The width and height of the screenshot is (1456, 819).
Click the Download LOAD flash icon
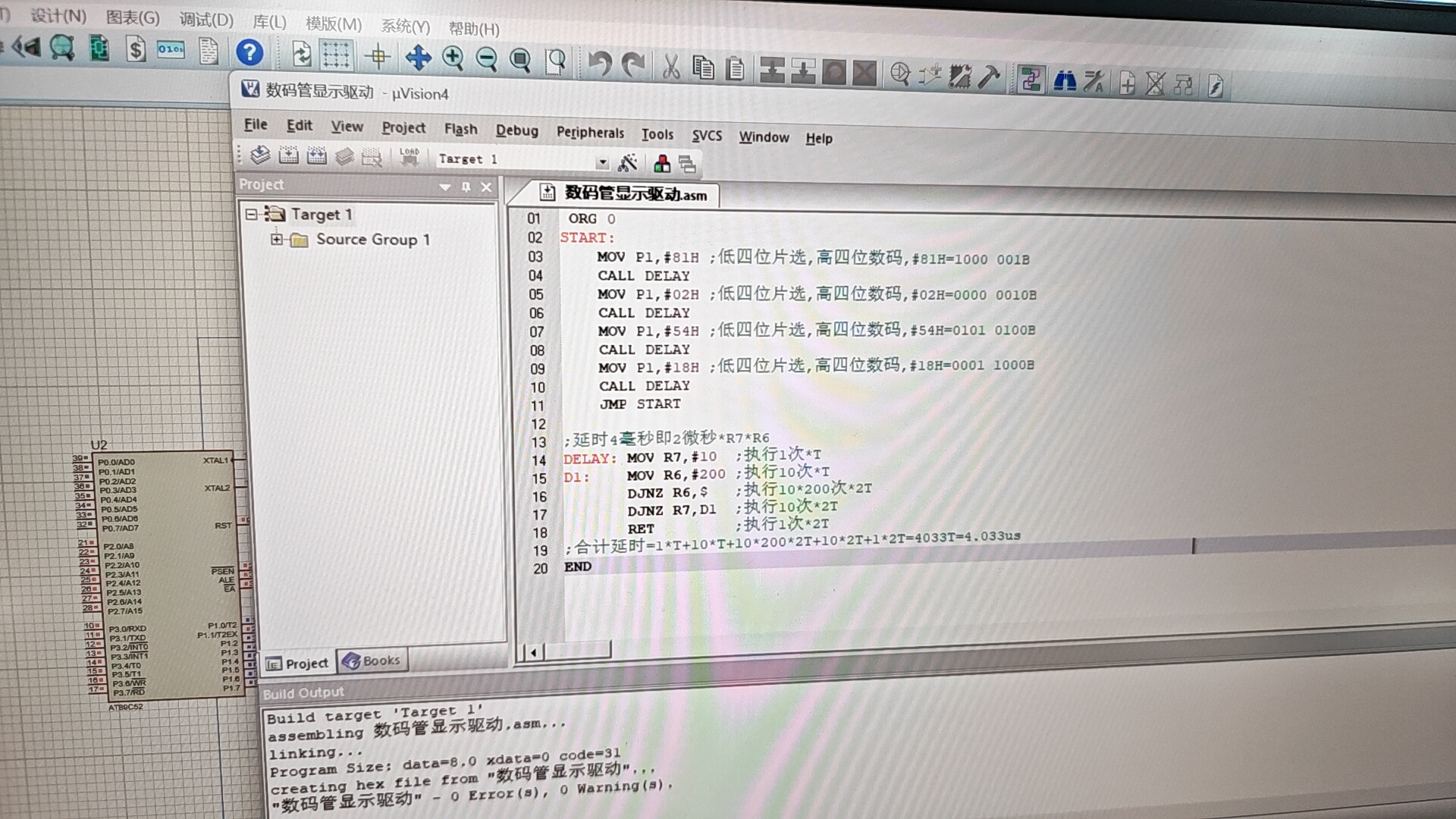pyautogui.click(x=409, y=157)
